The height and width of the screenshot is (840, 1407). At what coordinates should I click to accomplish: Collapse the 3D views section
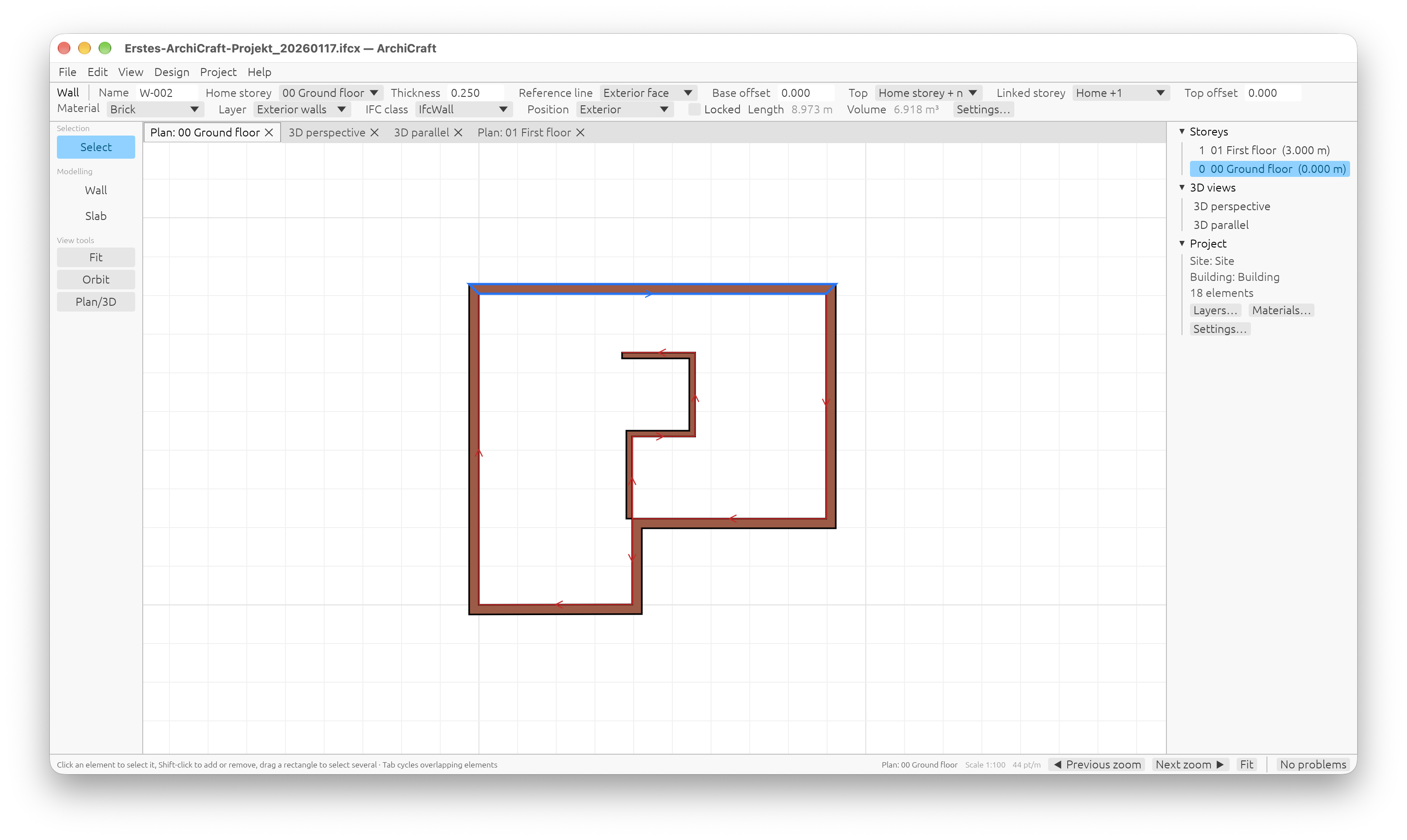pos(1182,188)
